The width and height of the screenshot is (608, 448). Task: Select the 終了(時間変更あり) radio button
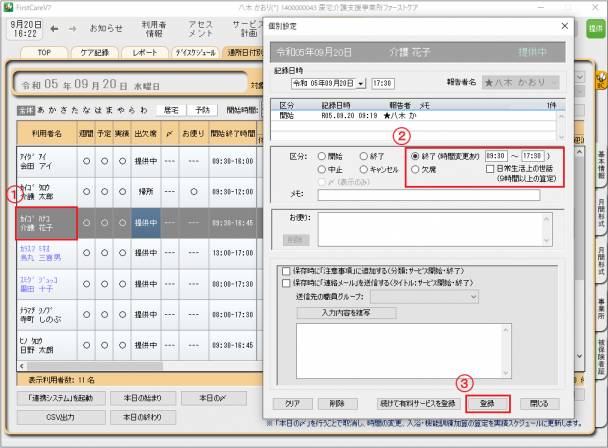pos(415,157)
